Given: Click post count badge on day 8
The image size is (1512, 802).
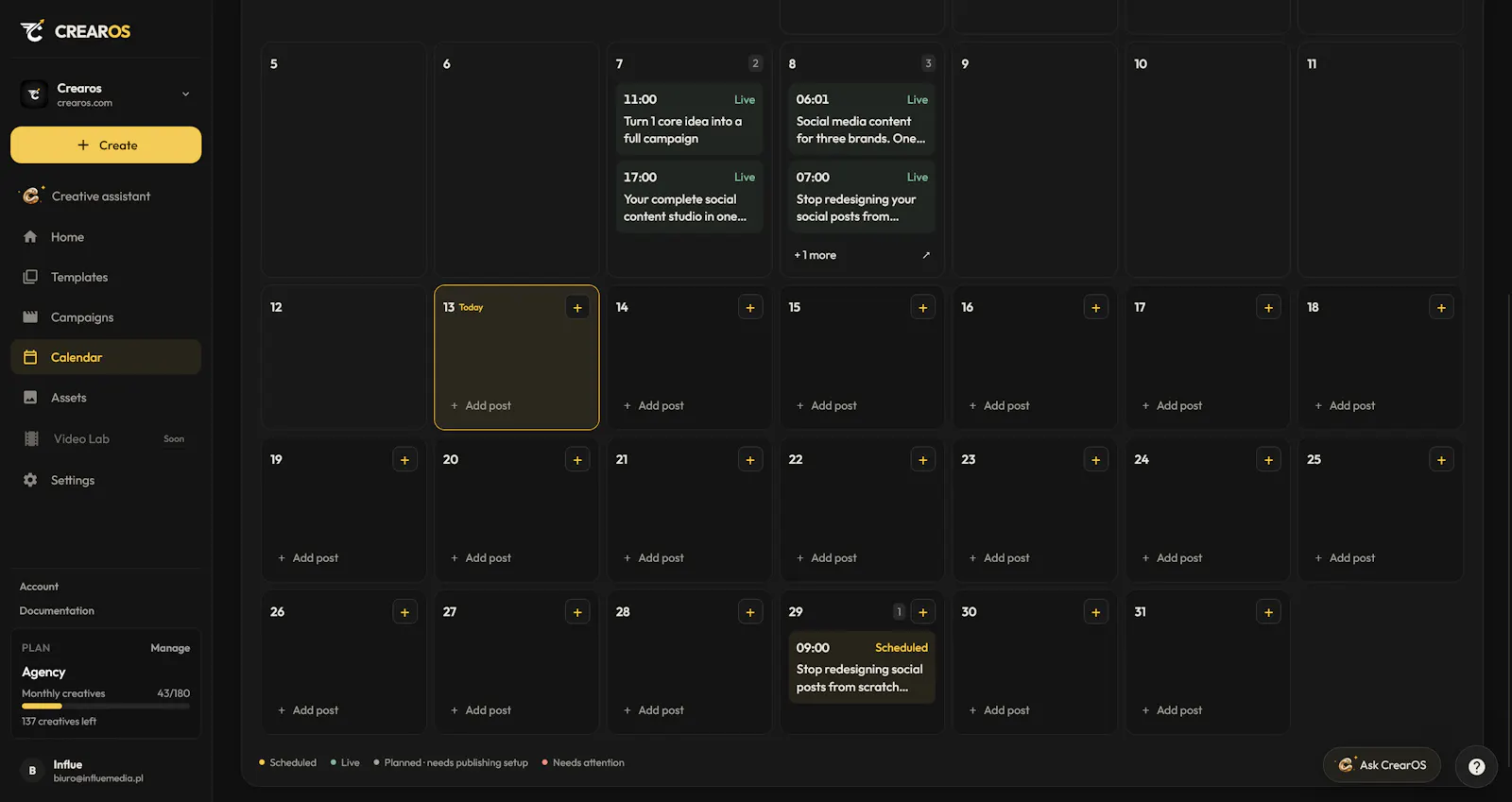Looking at the screenshot, I should pos(928,63).
